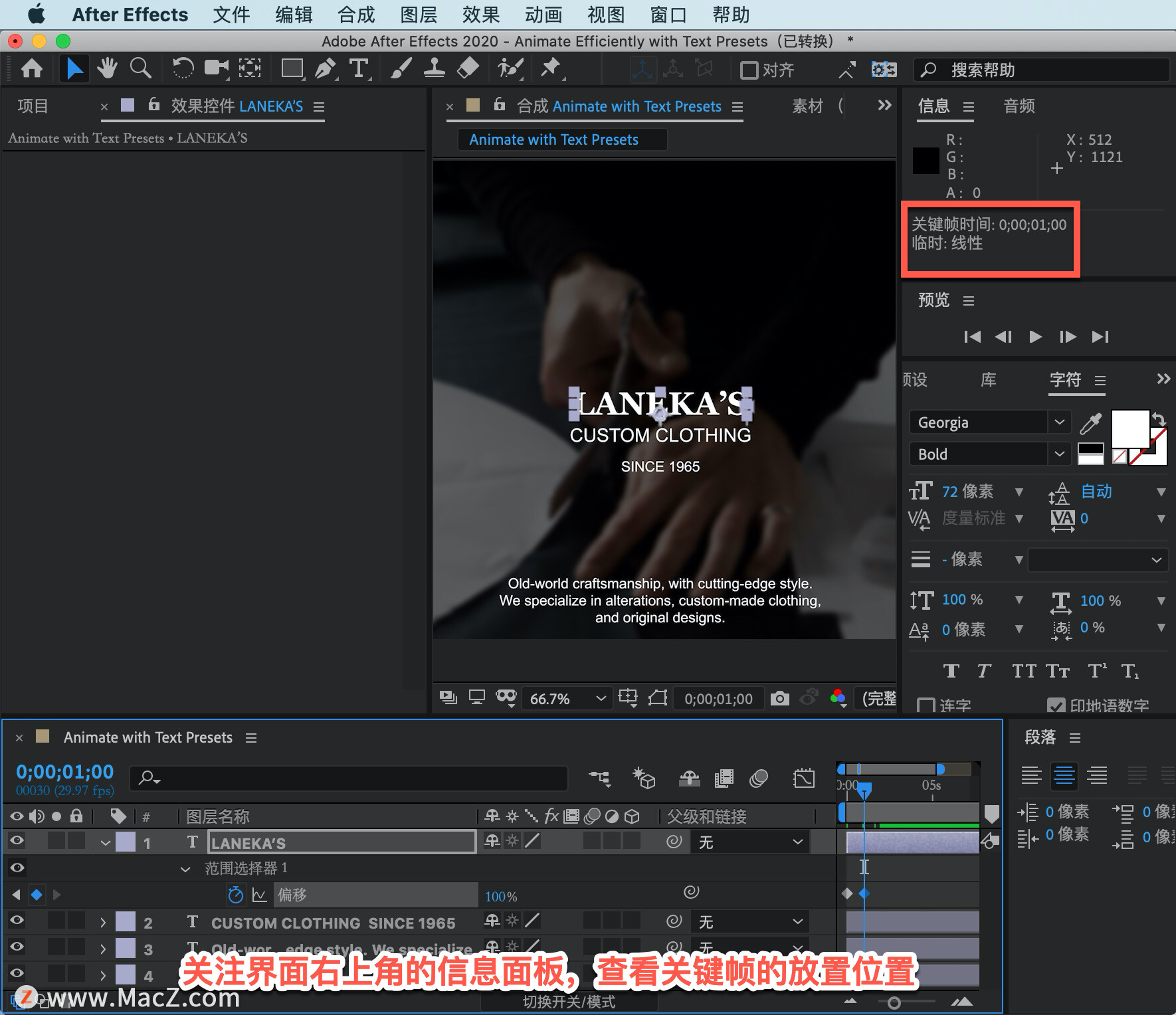Open the 合成 menu
1176x1015 pixels.
[x=356, y=15]
